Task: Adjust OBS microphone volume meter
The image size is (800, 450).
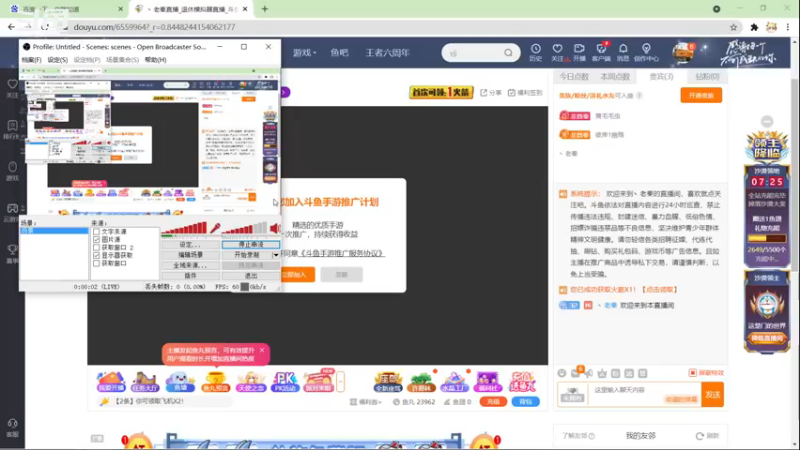Action: click(185, 229)
